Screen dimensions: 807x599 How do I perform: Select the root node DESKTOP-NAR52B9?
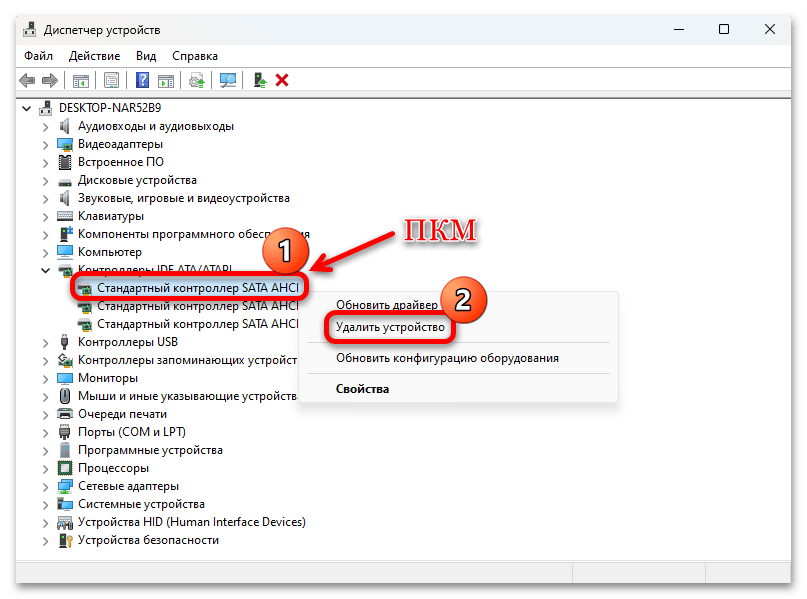(110, 107)
